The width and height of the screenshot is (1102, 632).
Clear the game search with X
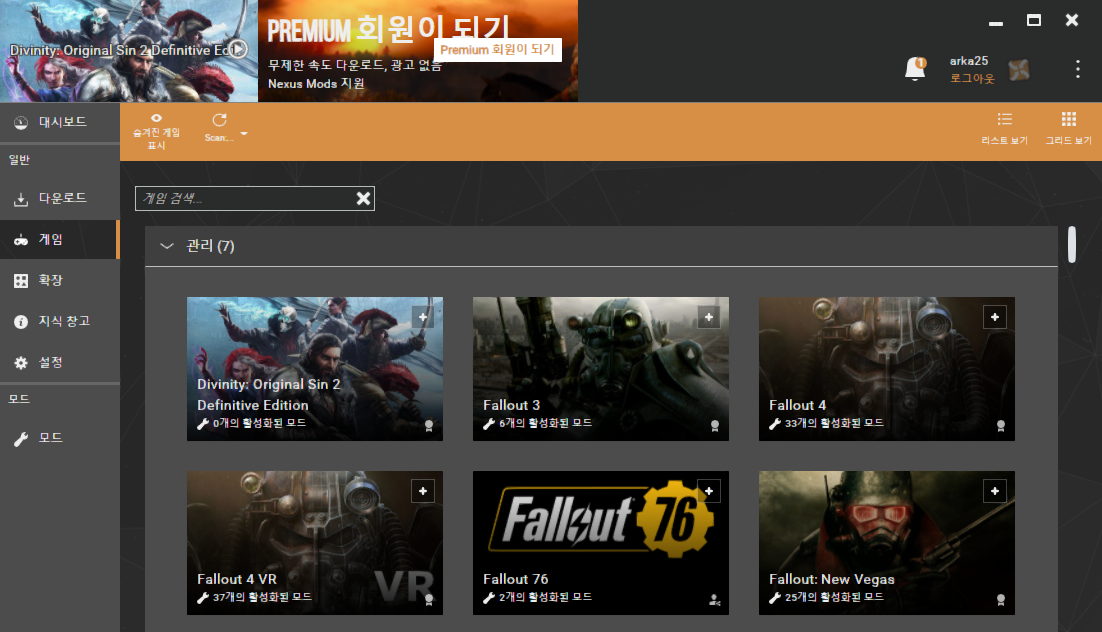pyautogui.click(x=363, y=199)
